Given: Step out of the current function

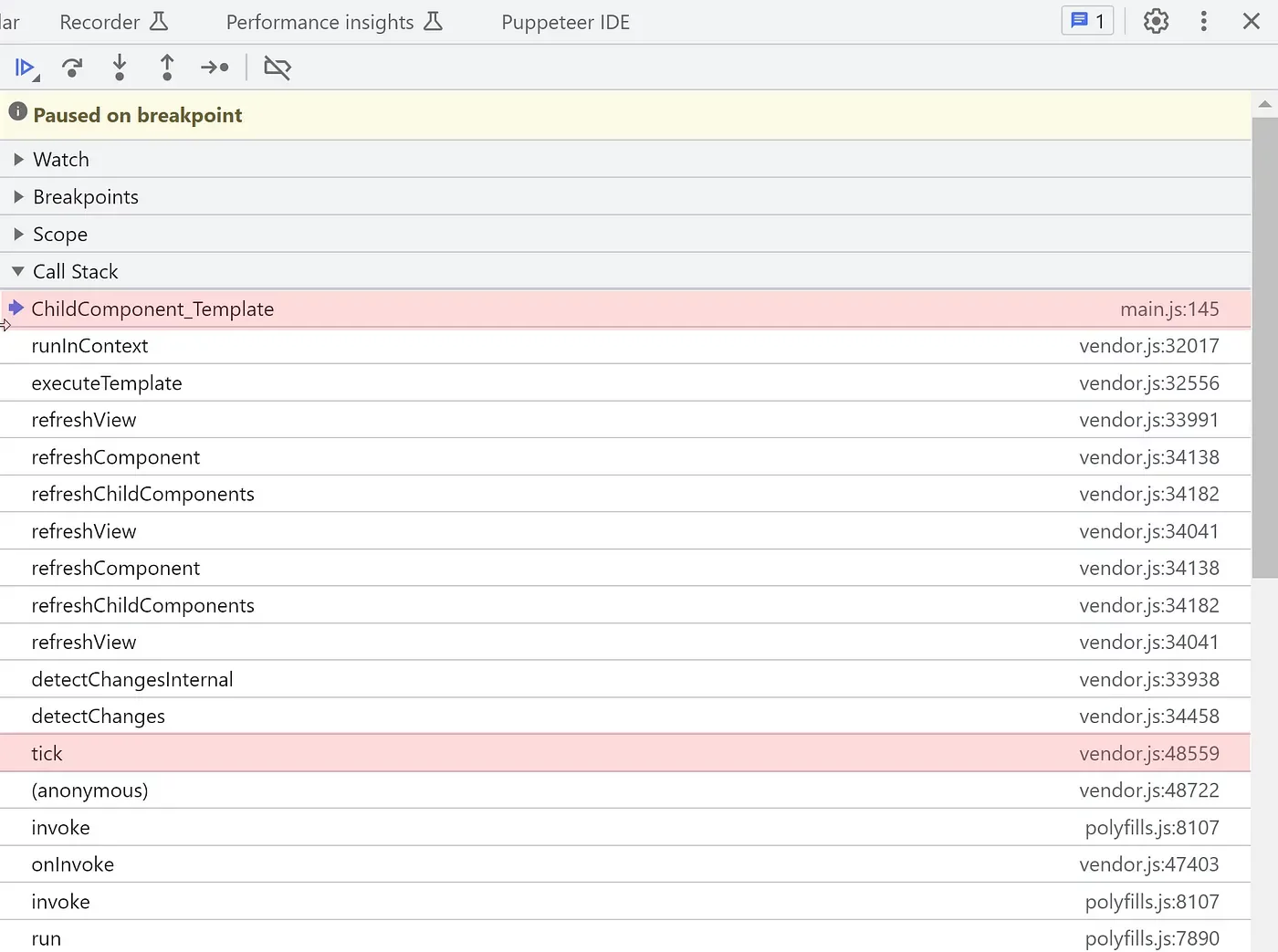Looking at the screenshot, I should pyautogui.click(x=167, y=68).
